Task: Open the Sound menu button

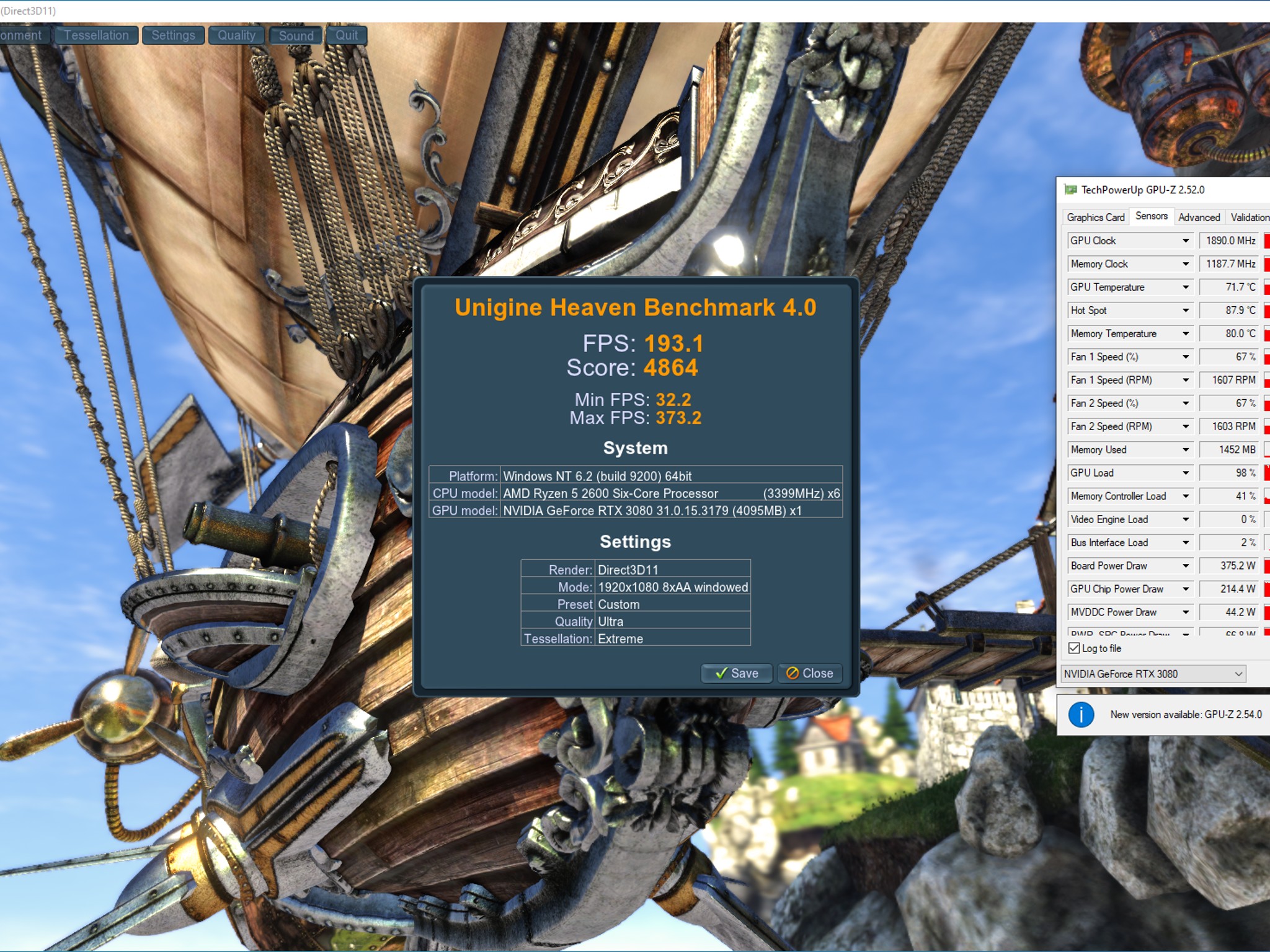Action: [296, 35]
